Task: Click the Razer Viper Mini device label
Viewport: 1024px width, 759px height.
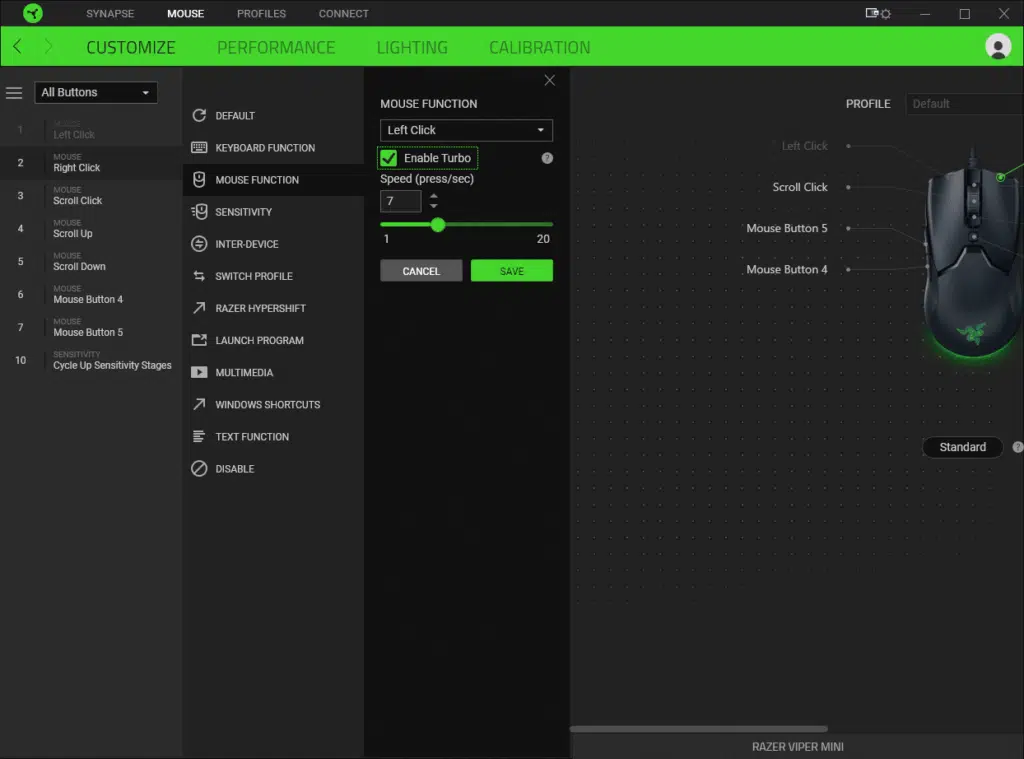Action: 797,747
